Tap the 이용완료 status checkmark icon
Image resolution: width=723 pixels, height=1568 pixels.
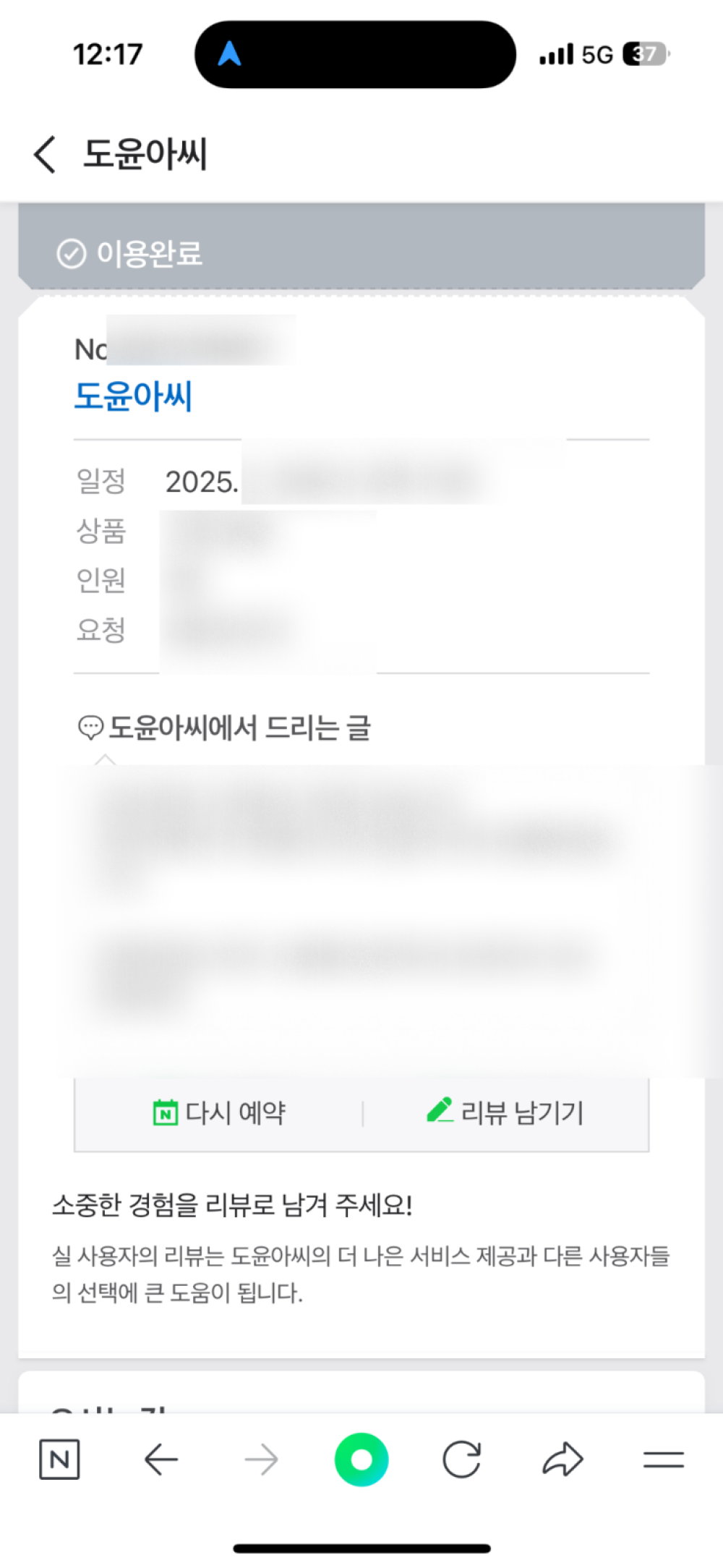point(71,254)
